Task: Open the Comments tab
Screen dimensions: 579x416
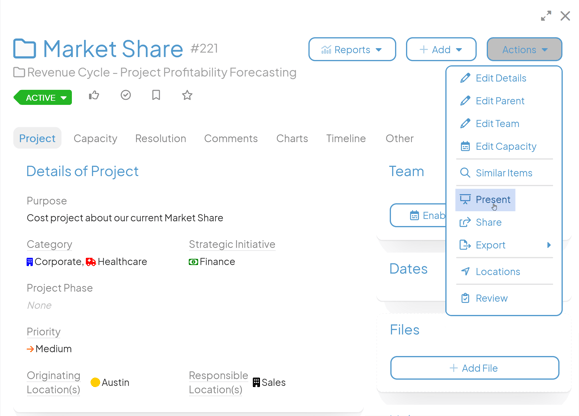Action: [x=231, y=138]
